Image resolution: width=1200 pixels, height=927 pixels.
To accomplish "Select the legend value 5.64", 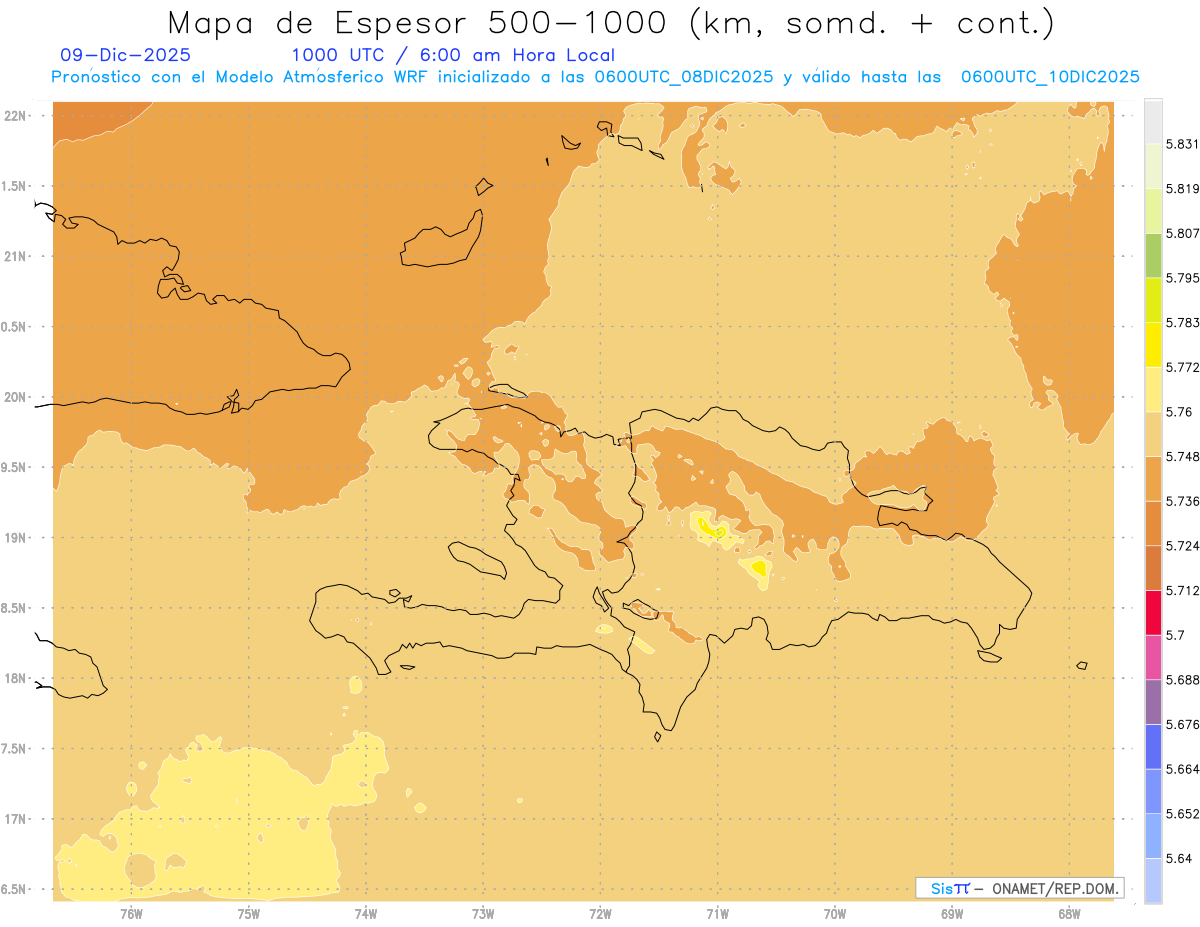I will click(1179, 858).
